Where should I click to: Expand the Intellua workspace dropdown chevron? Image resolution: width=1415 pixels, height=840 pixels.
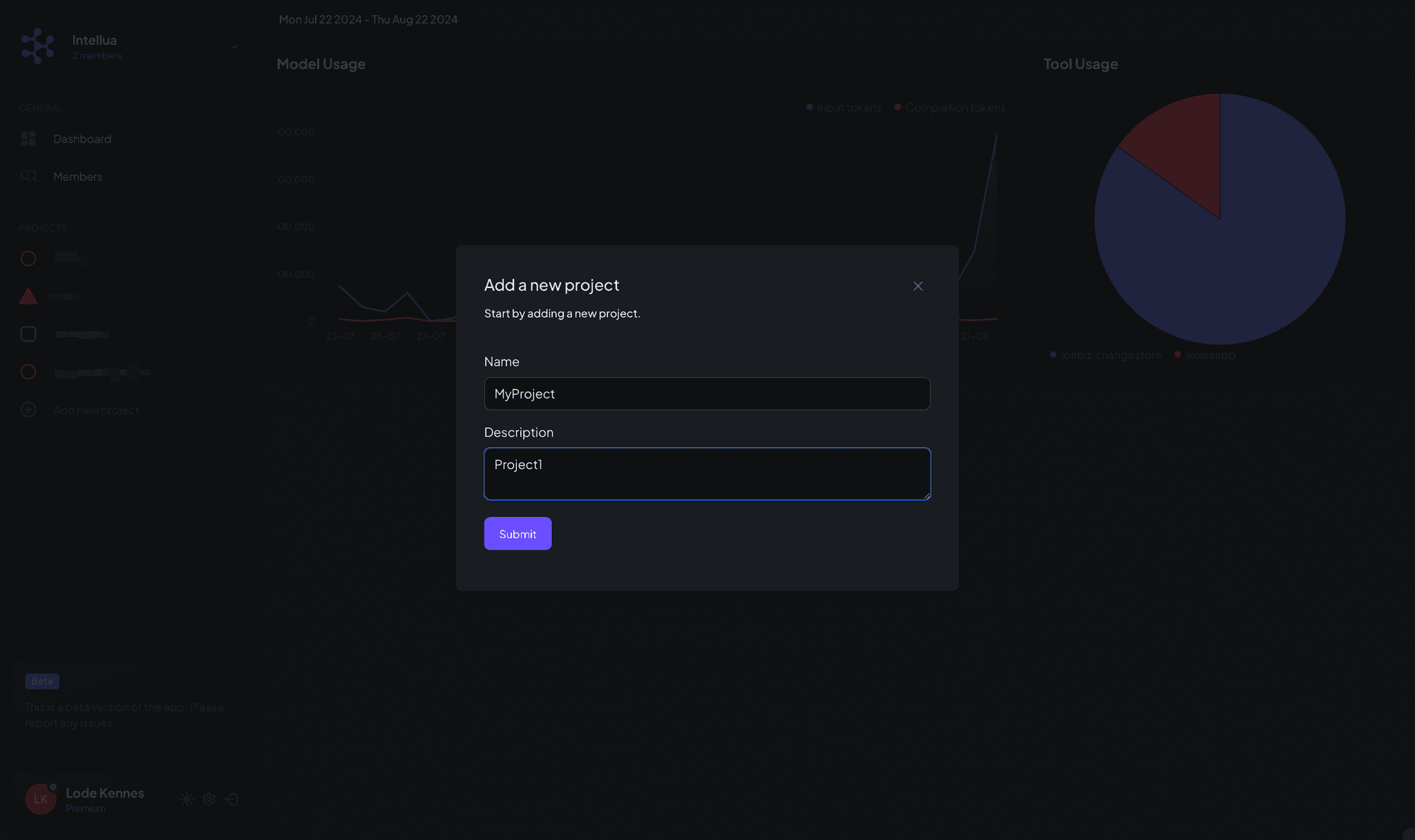click(234, 47)
